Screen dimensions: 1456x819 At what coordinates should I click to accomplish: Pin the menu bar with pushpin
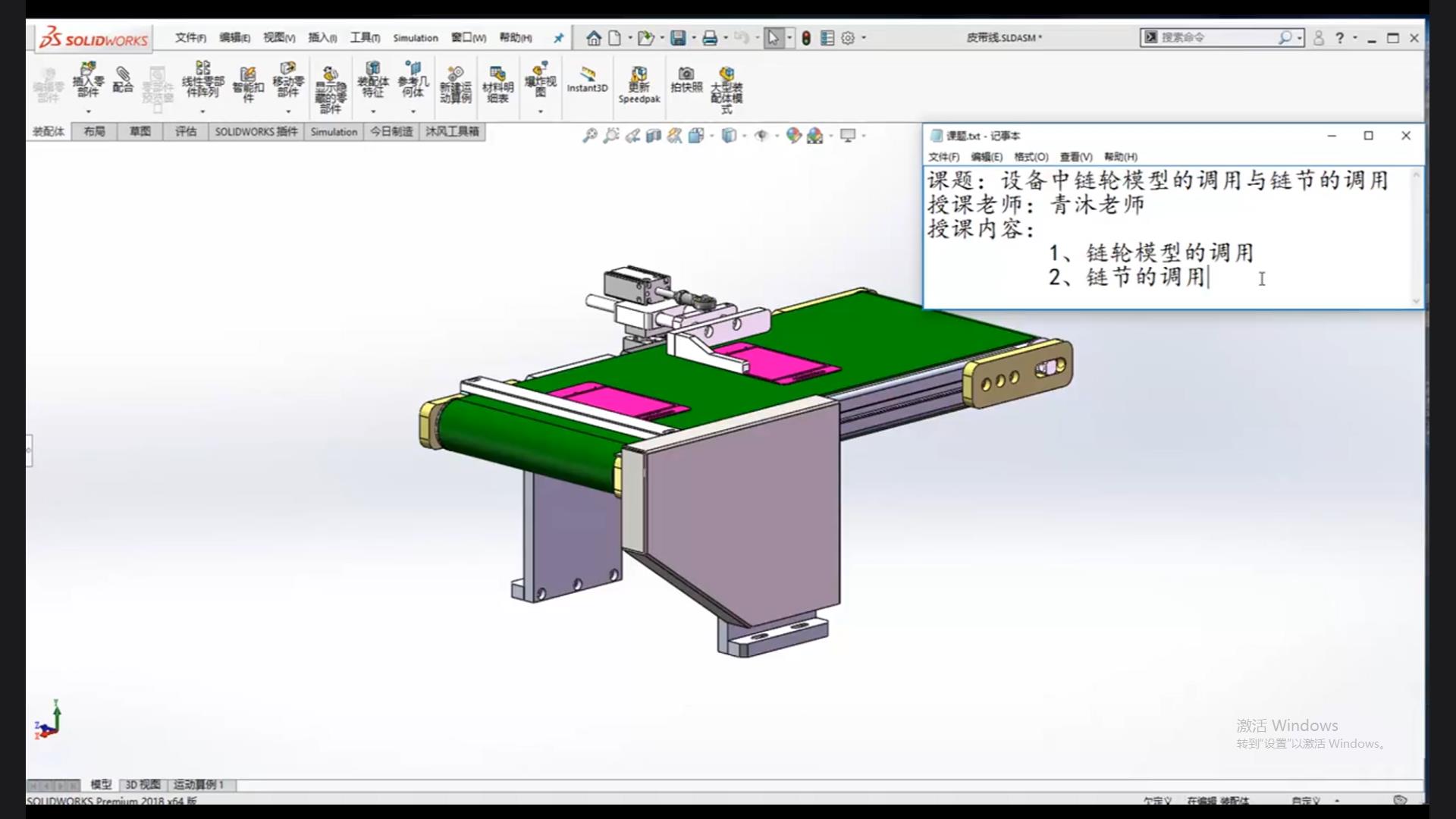[x=558, y=38]
